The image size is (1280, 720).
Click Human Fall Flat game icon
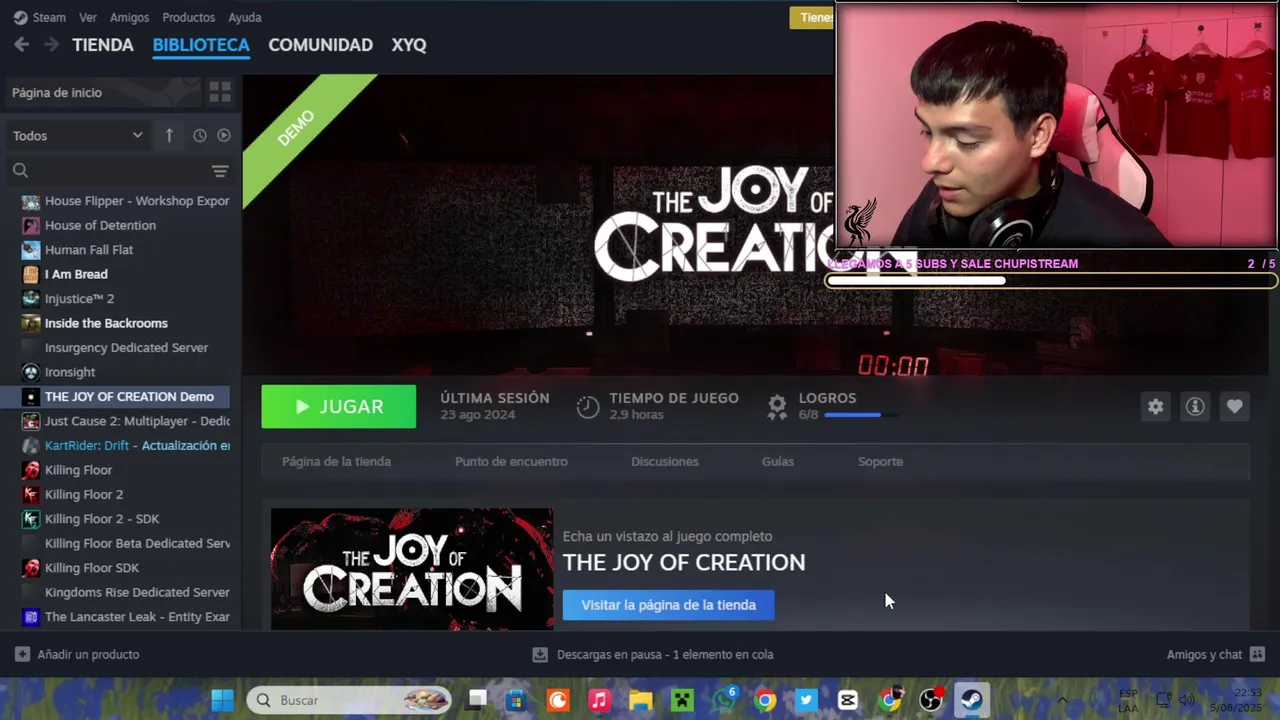[x=31, y=250]
